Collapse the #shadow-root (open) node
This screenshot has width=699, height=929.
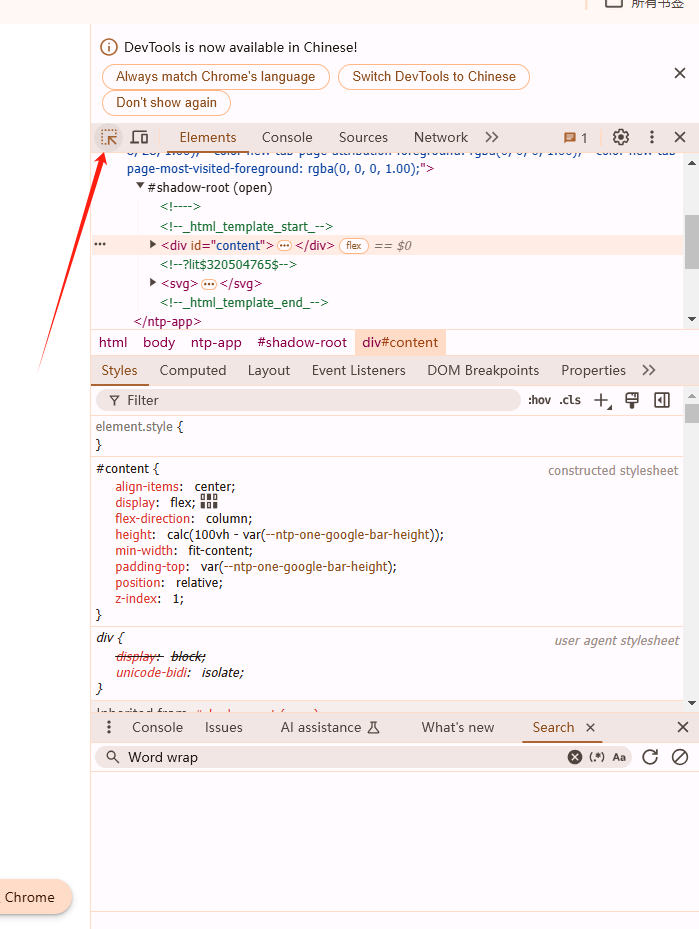pyautogui.click(x=140, y=186)
